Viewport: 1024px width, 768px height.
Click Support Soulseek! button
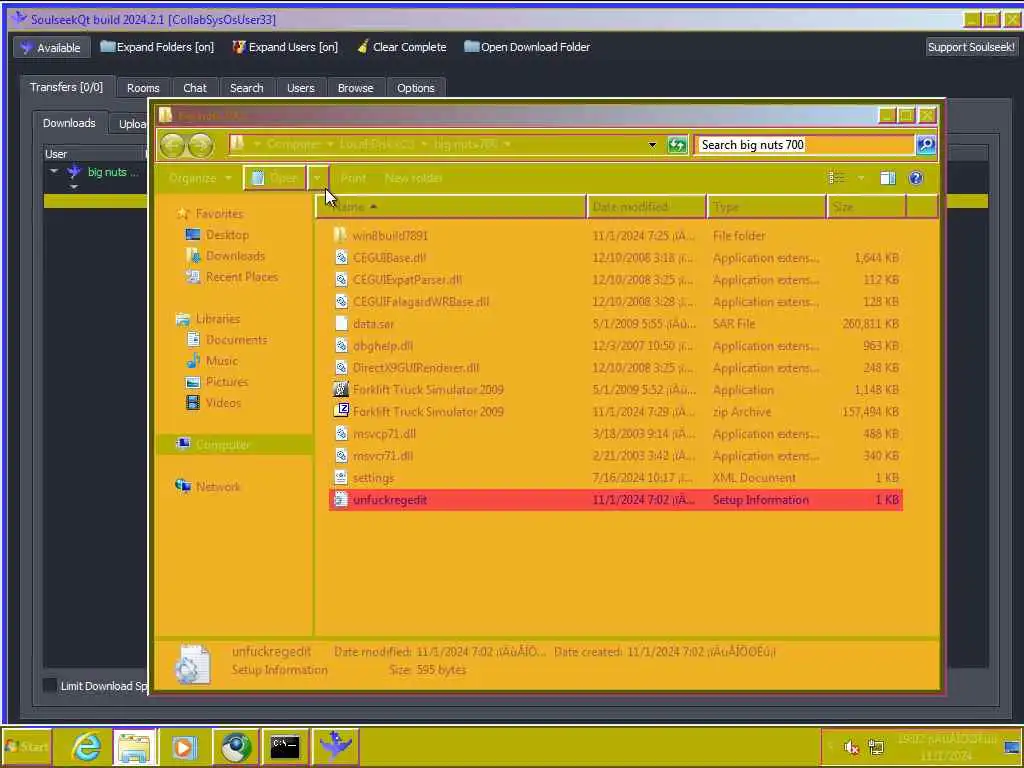(971, 47)
